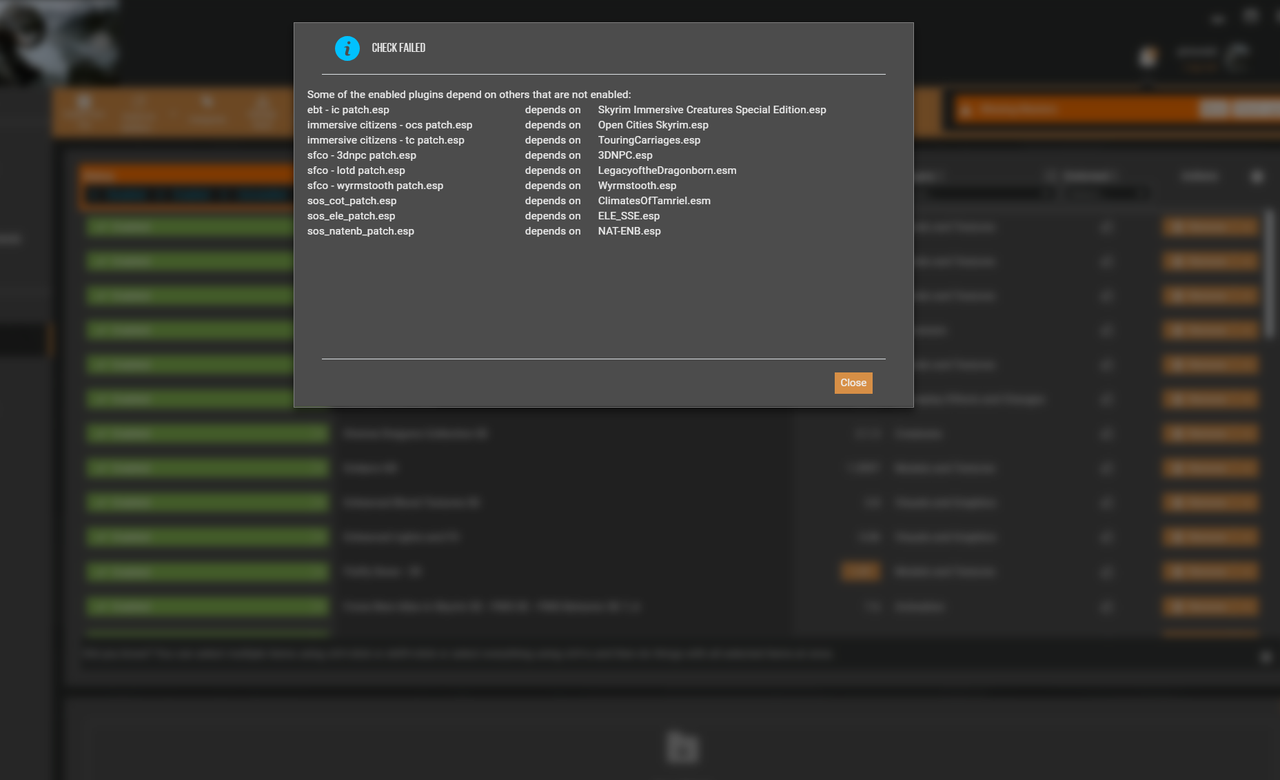Select 'sos_ele_patch.esp' text
Viewport: 1280px width, 780px height.
coord(351,215)
